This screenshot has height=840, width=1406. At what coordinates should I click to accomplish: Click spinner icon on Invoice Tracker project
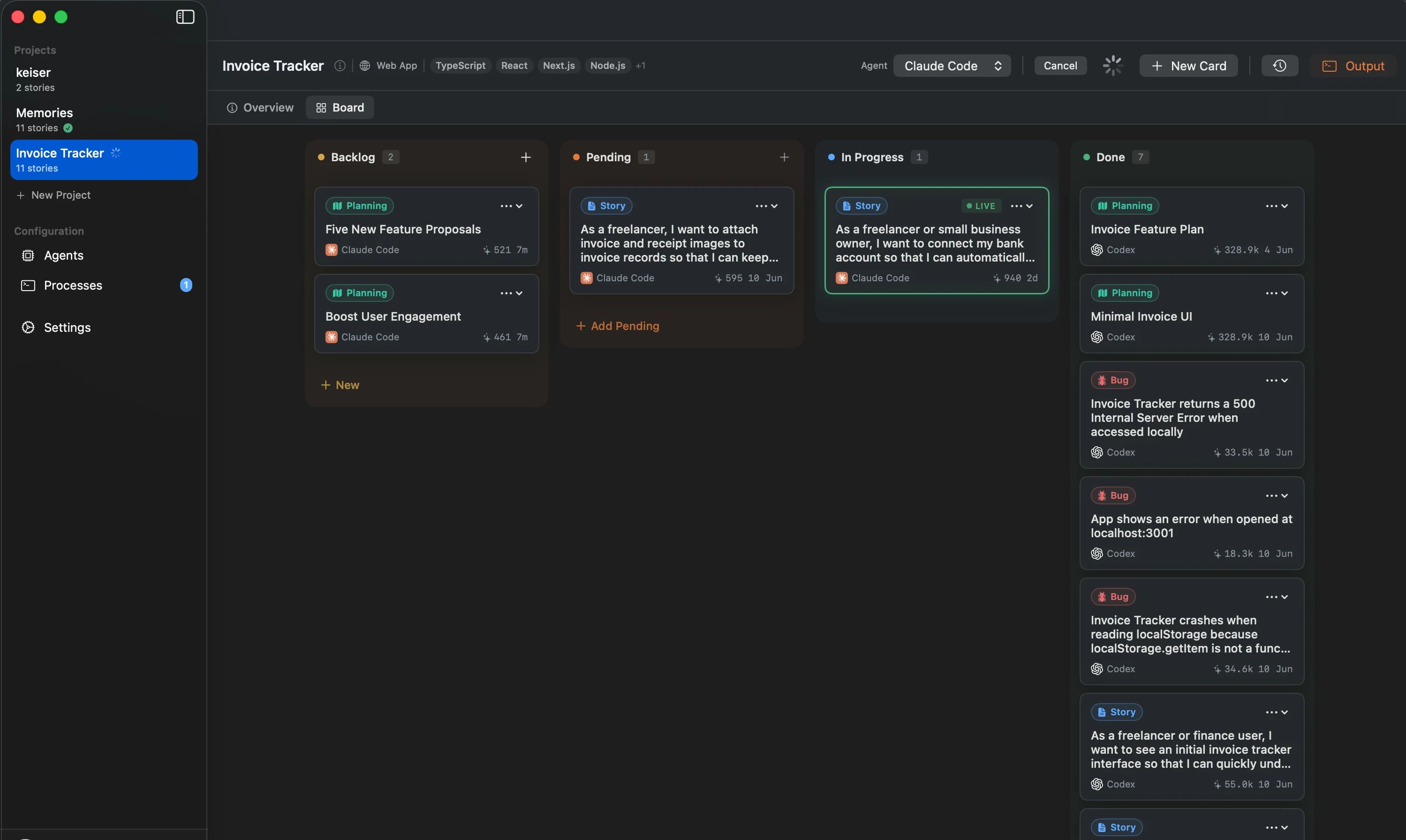click(115, 153)
